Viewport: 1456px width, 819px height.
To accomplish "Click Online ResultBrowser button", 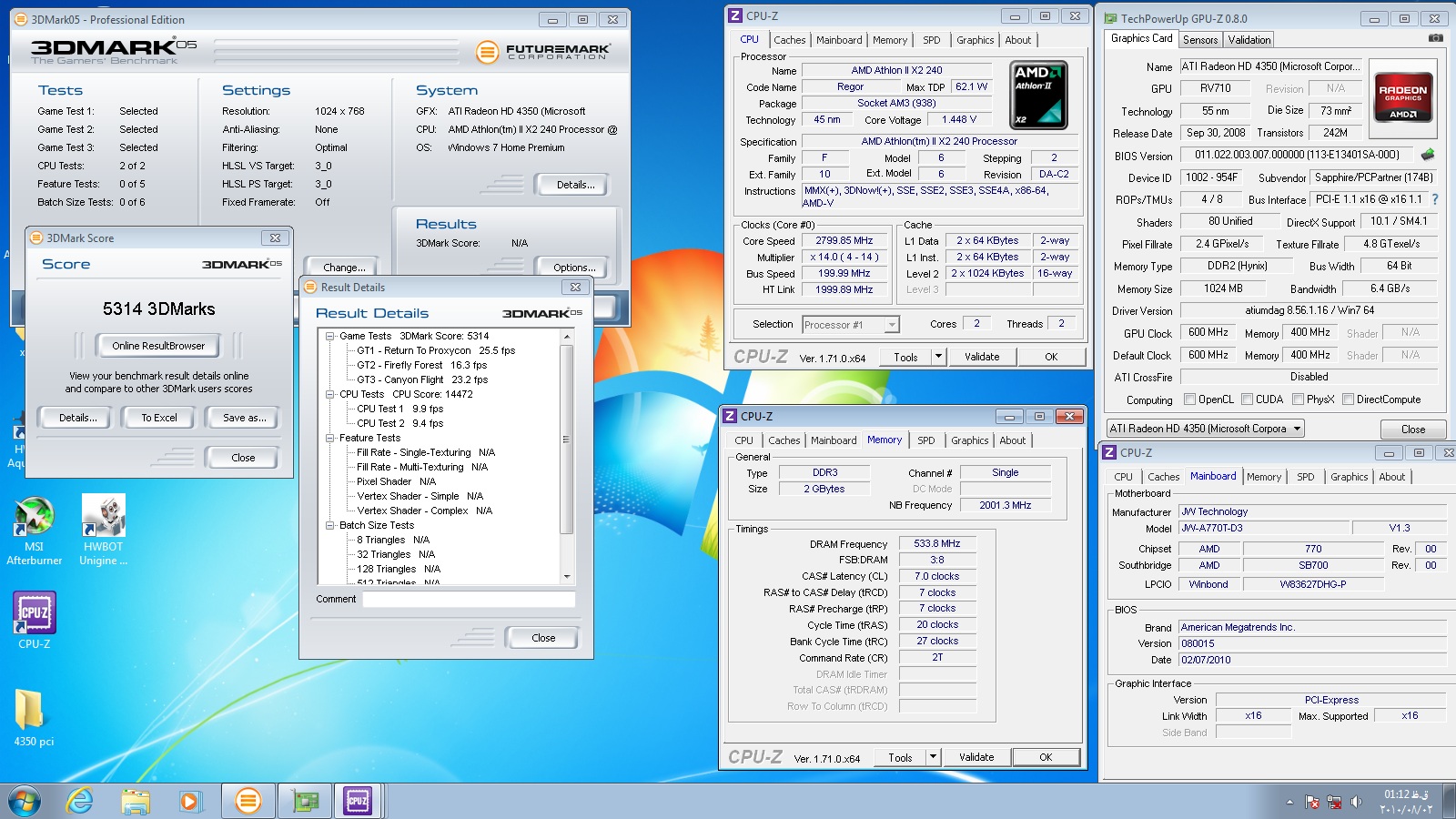I will click(x=158, y=346).
